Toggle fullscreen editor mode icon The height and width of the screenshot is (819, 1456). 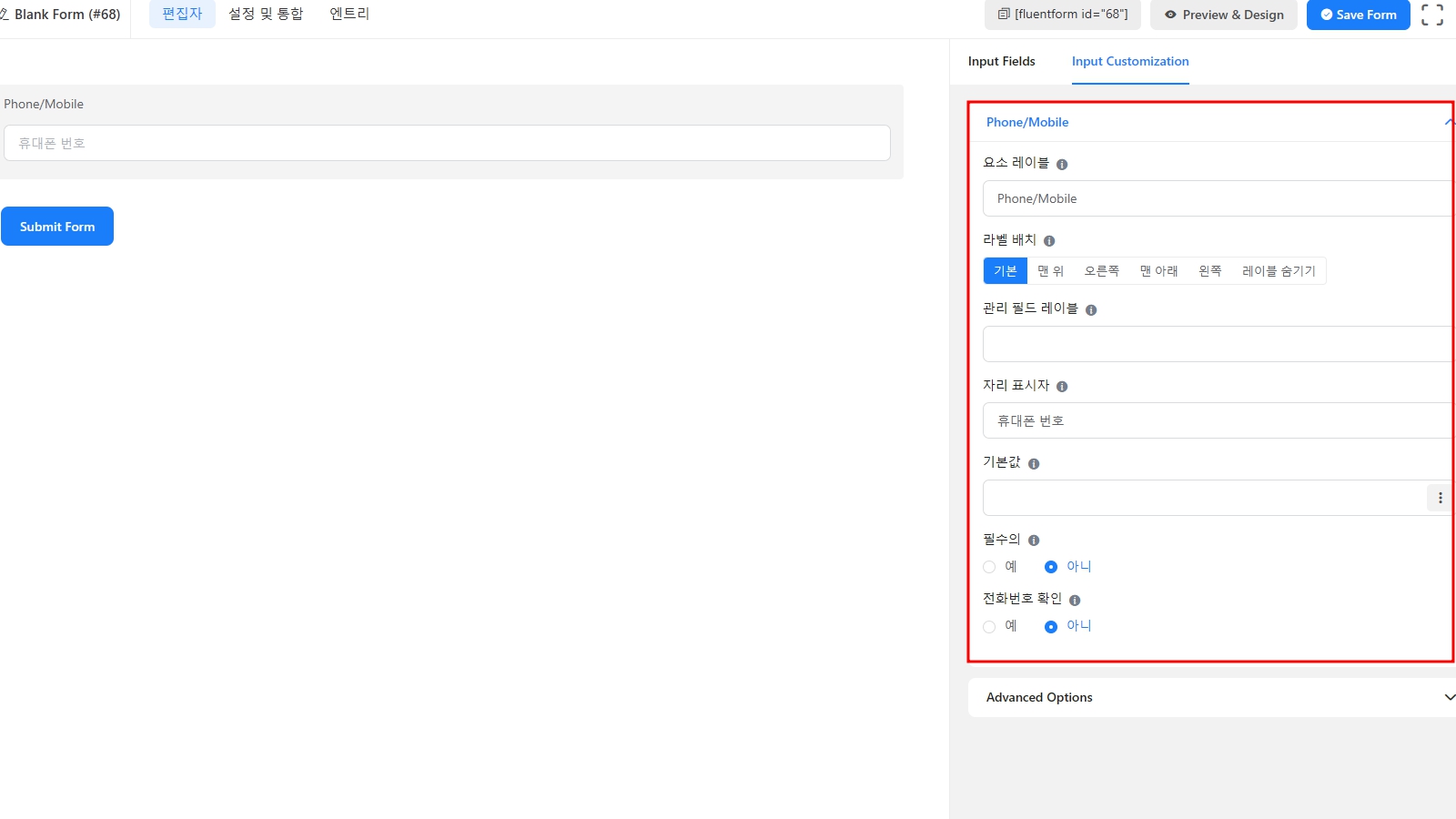pos(1432,15)
